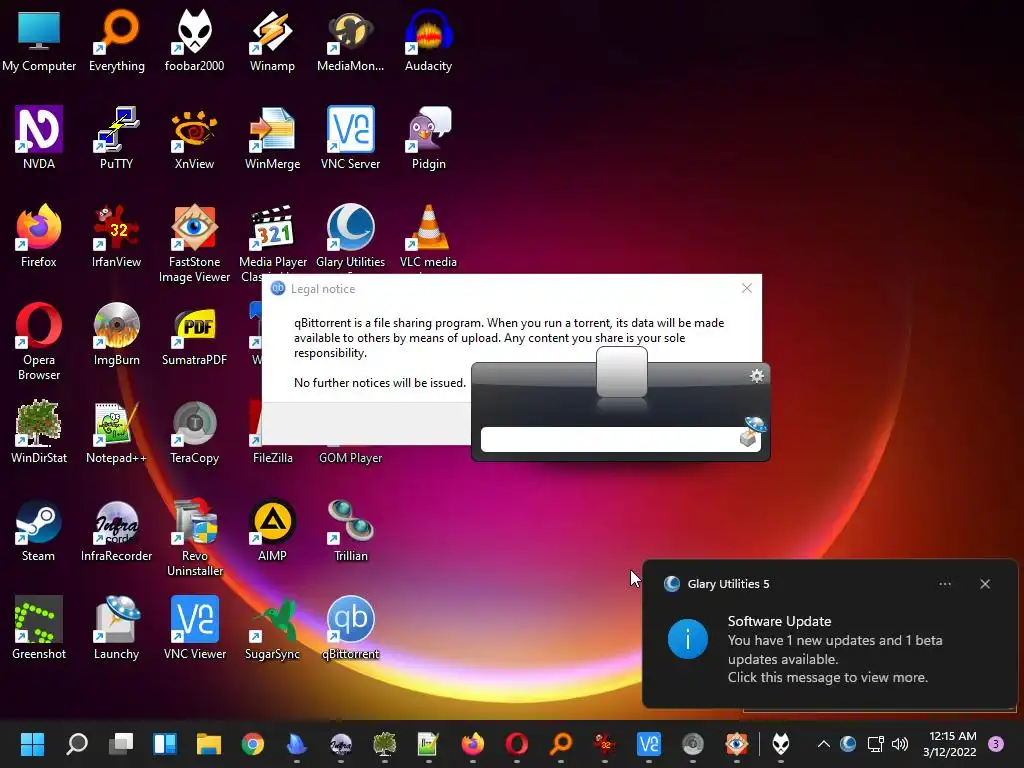Open the clock and calendar flyout
The width and height of the screenshot is (1024, 768).
point(949,743)
